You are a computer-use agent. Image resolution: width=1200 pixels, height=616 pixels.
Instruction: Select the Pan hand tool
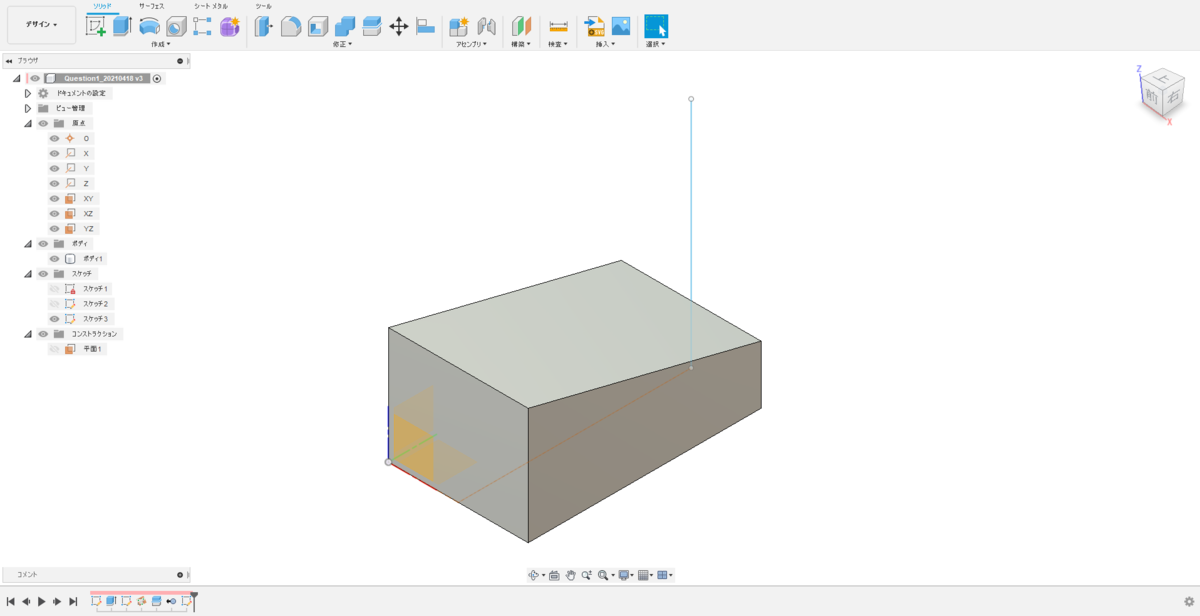570,575
